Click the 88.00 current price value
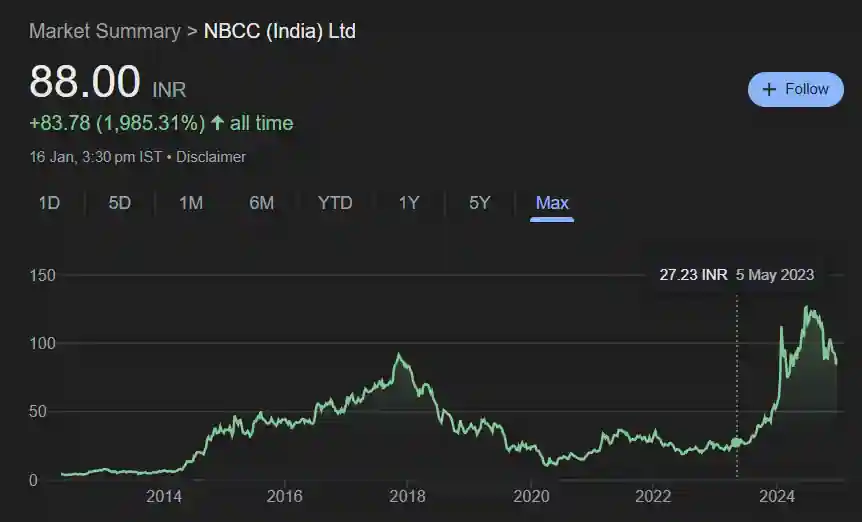The width and height of the screenshot is (862, 522). pos(85,81)
